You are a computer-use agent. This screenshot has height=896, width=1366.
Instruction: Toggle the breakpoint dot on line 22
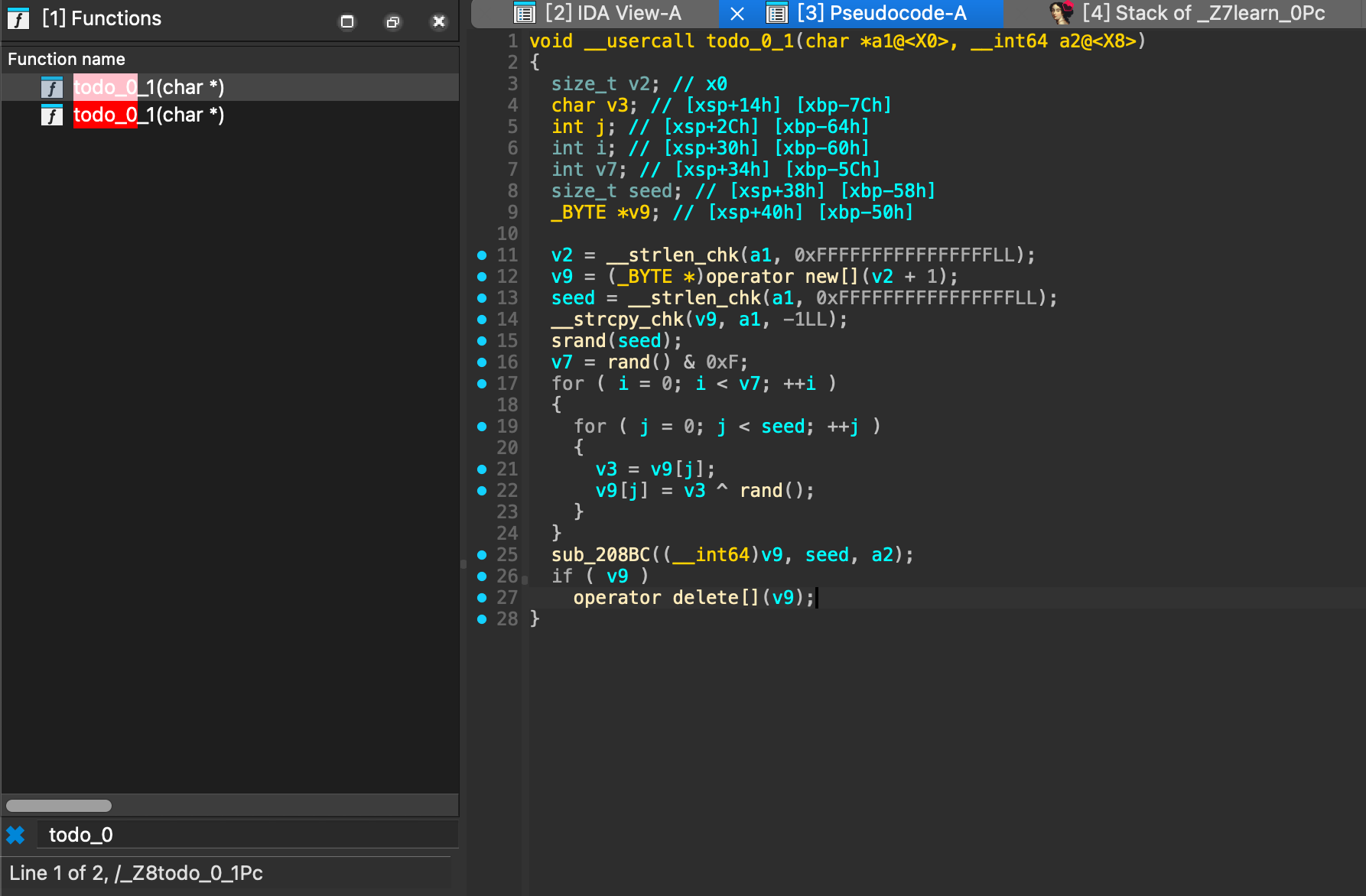point(482,491)
